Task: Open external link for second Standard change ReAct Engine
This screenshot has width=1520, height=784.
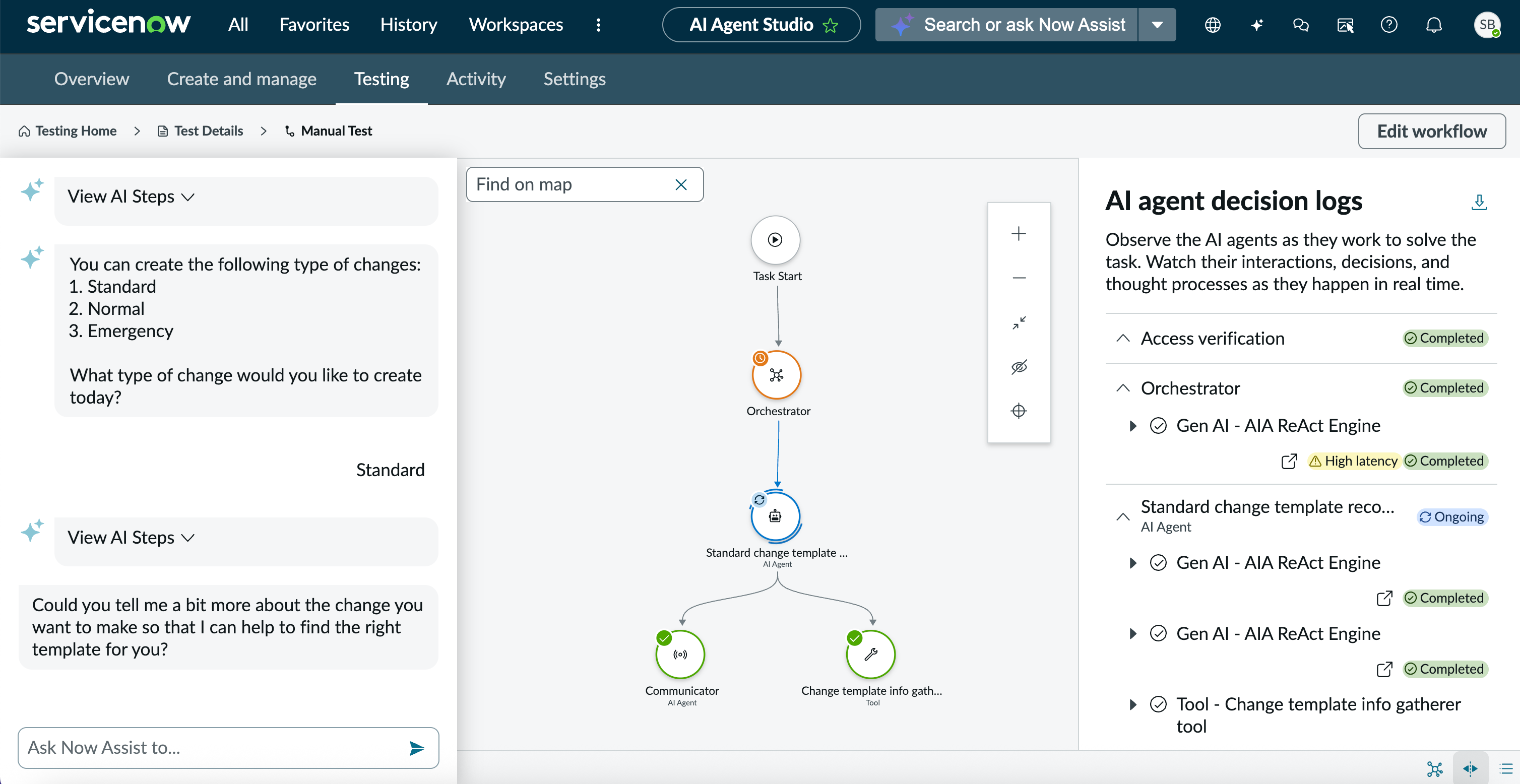Action: [x=1384, y=669]
